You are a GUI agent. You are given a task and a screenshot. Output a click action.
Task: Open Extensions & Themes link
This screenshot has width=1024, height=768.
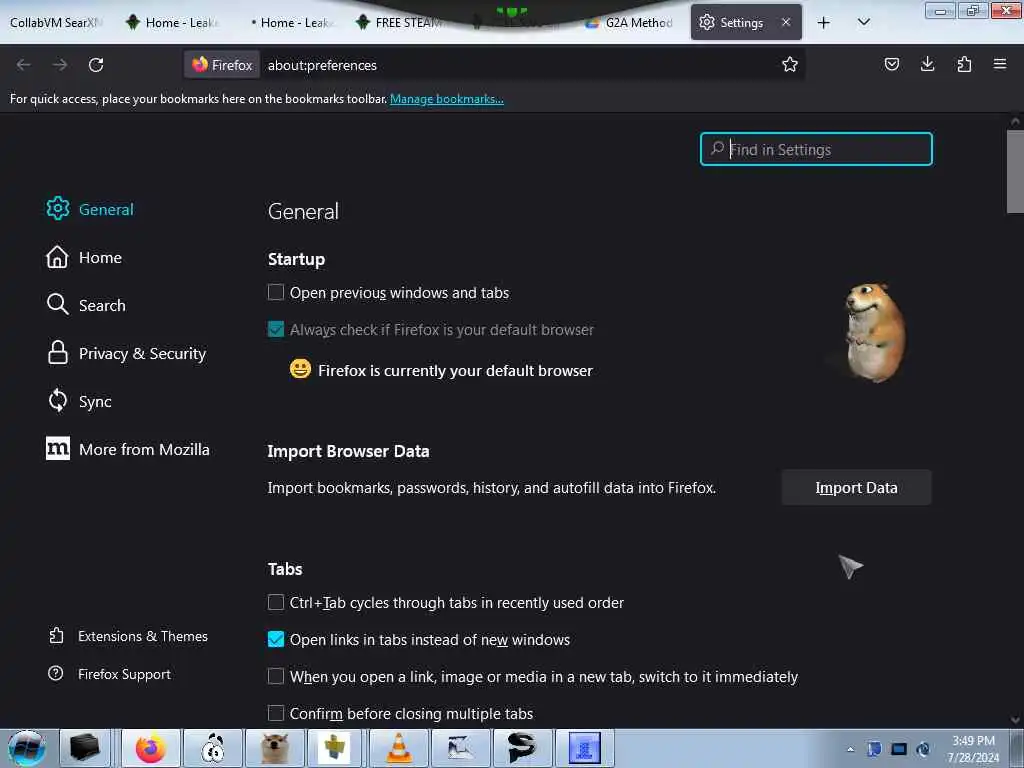click(x=128, y=636)
